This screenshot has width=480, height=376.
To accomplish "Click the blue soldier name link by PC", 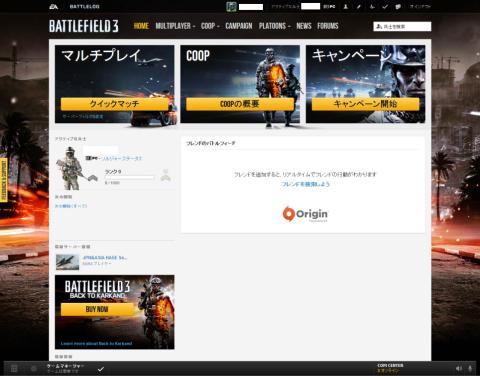I will 121,158.
